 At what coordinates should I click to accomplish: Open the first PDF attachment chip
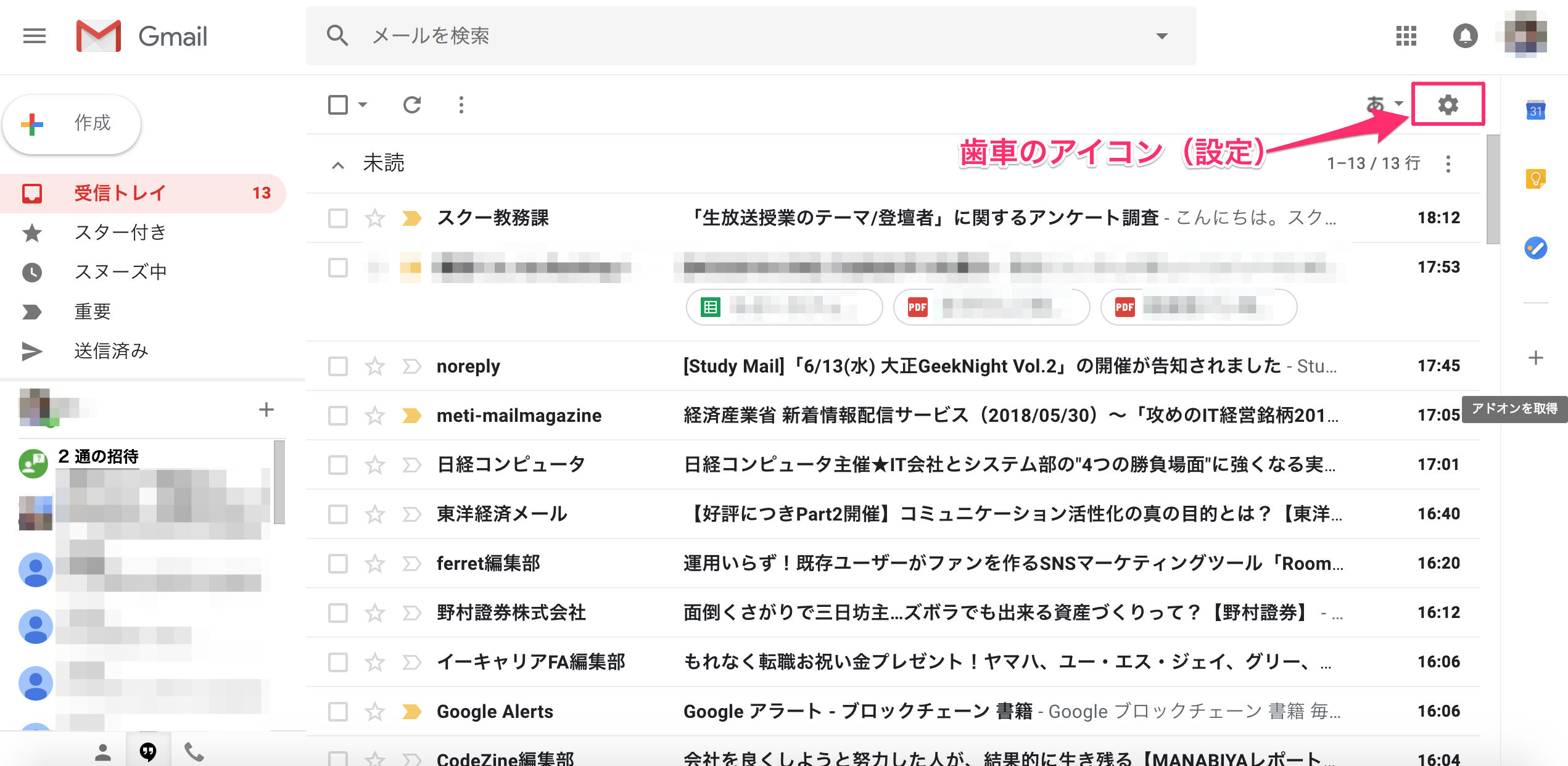(x=991, y=307)
